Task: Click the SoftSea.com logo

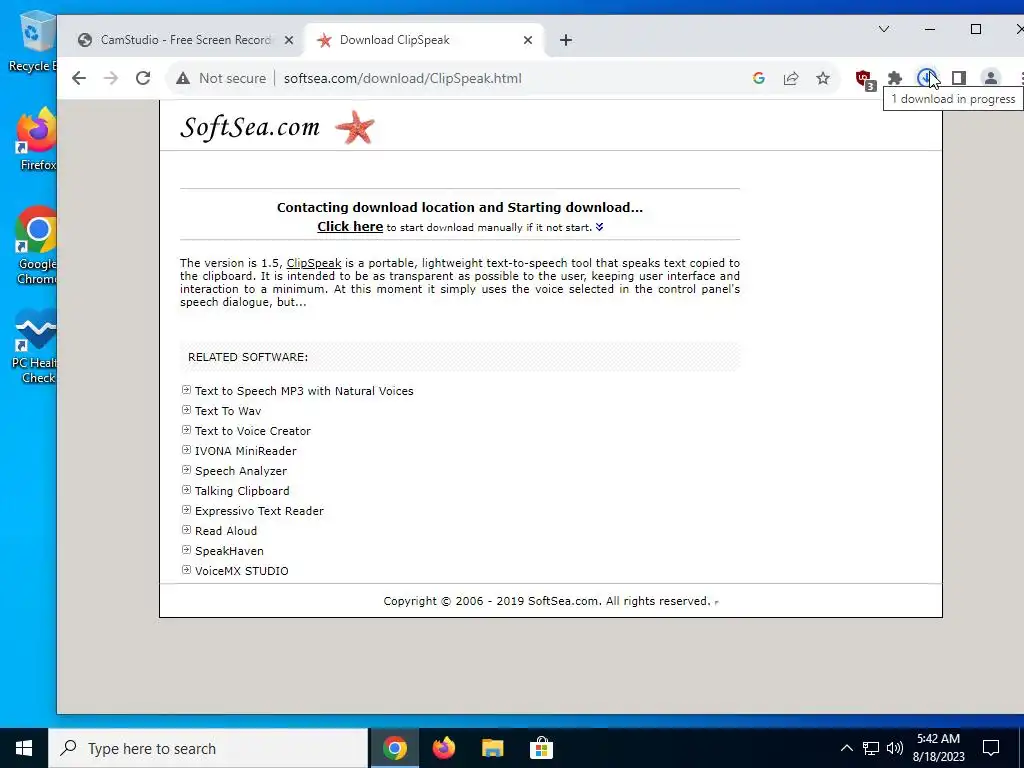Action: (x=250, y=127)
